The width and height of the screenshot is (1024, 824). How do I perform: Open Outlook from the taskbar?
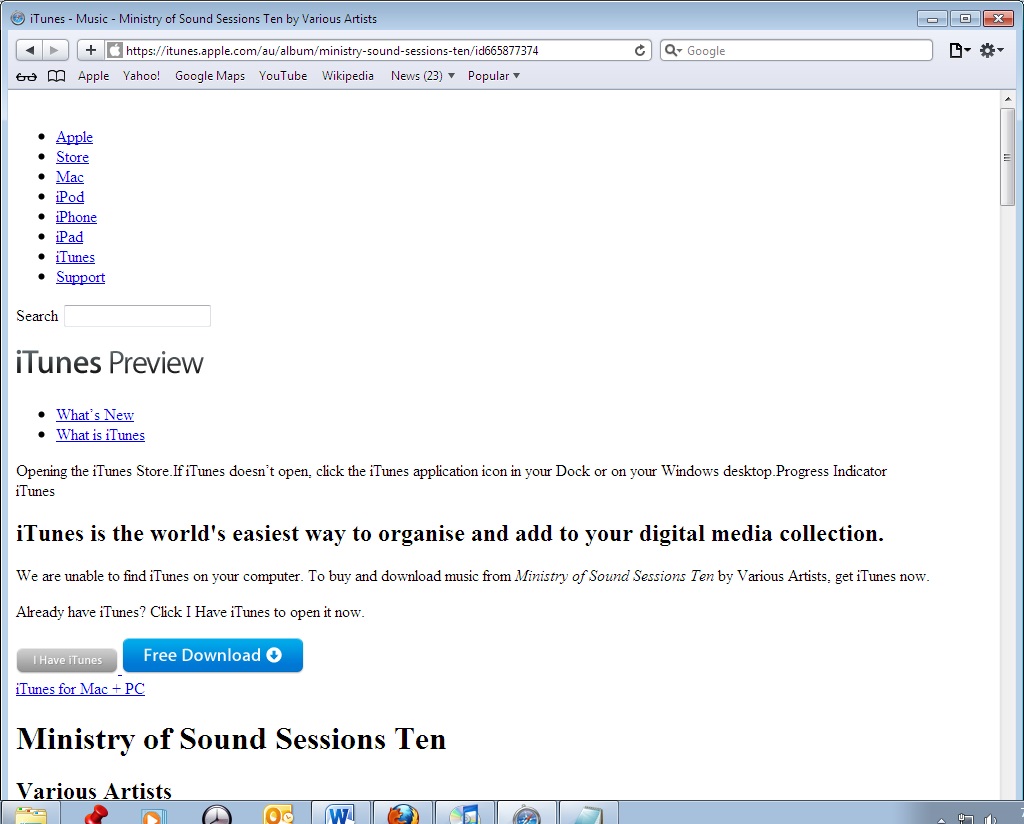[x=278, y=815]
